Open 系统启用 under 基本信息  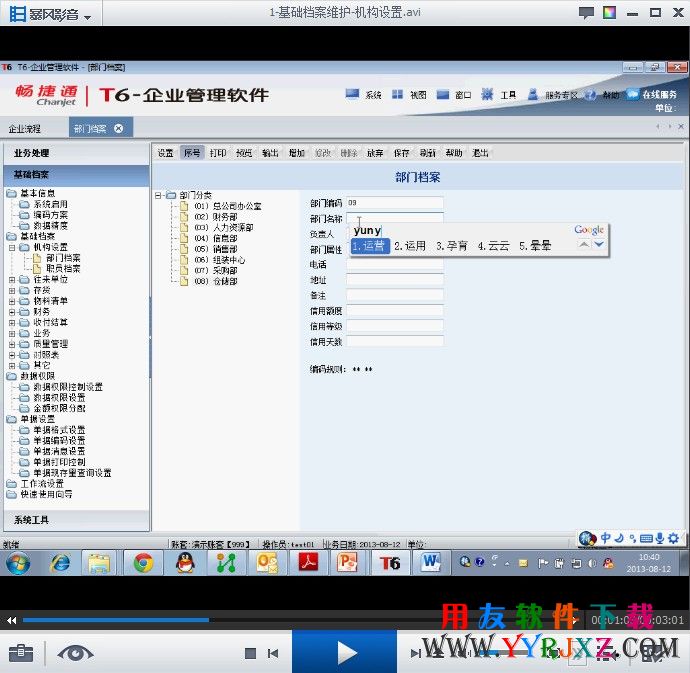click(x=51, y=204)
